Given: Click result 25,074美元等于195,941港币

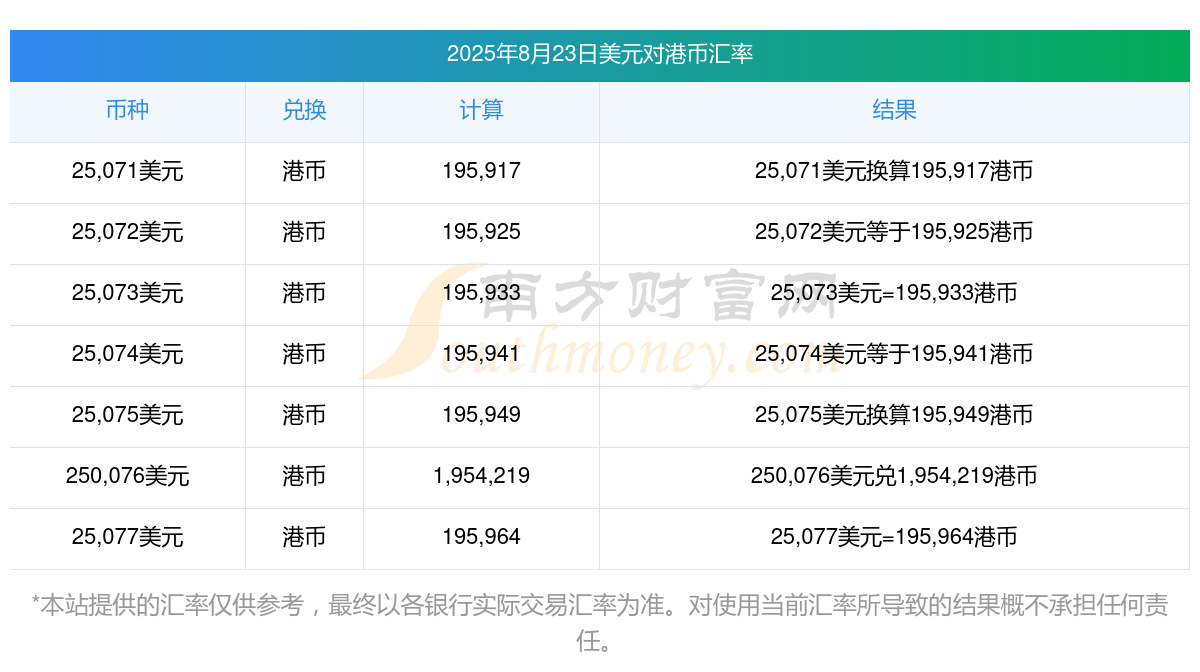Looking at the screenshot, I should pyautogui.click(x=894, y=354).
